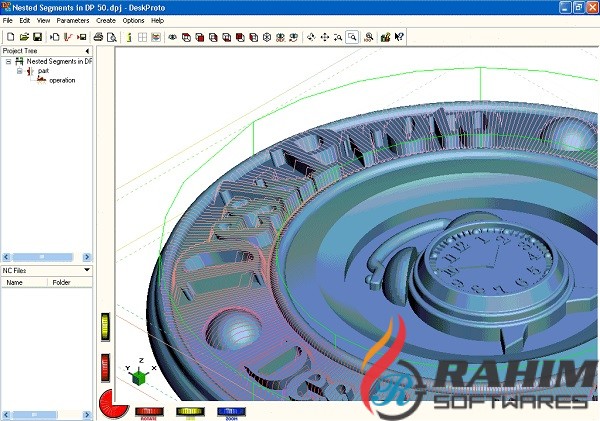This screenshot has width=600, height=421.
Task: Click the Print icon in the toolbar
Action: (98, 37)
